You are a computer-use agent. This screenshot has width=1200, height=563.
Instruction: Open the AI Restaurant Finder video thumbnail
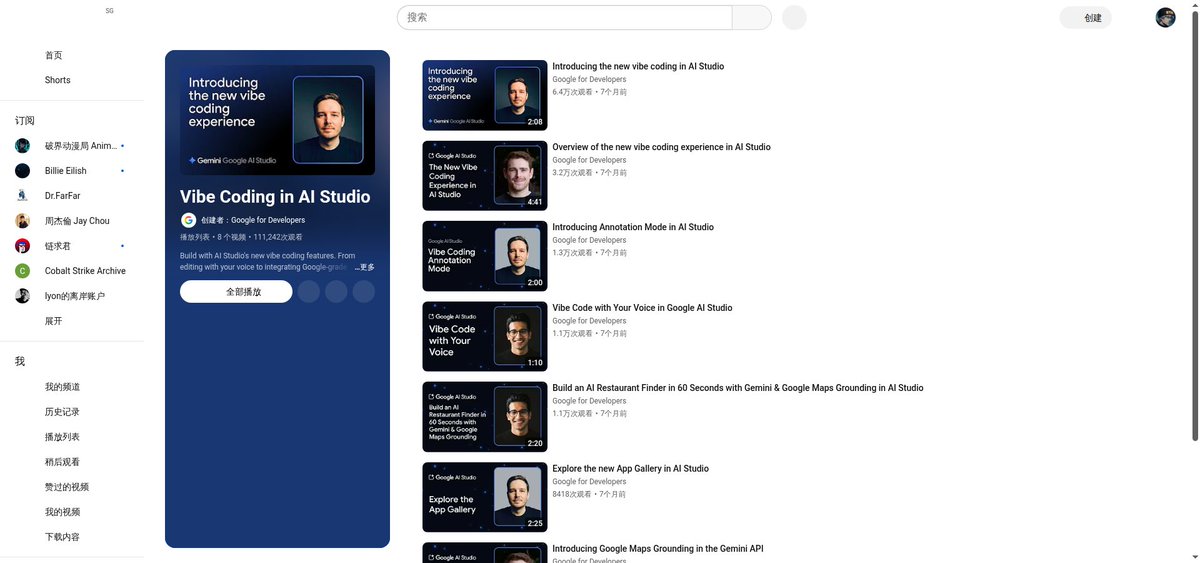pos(485,416)
